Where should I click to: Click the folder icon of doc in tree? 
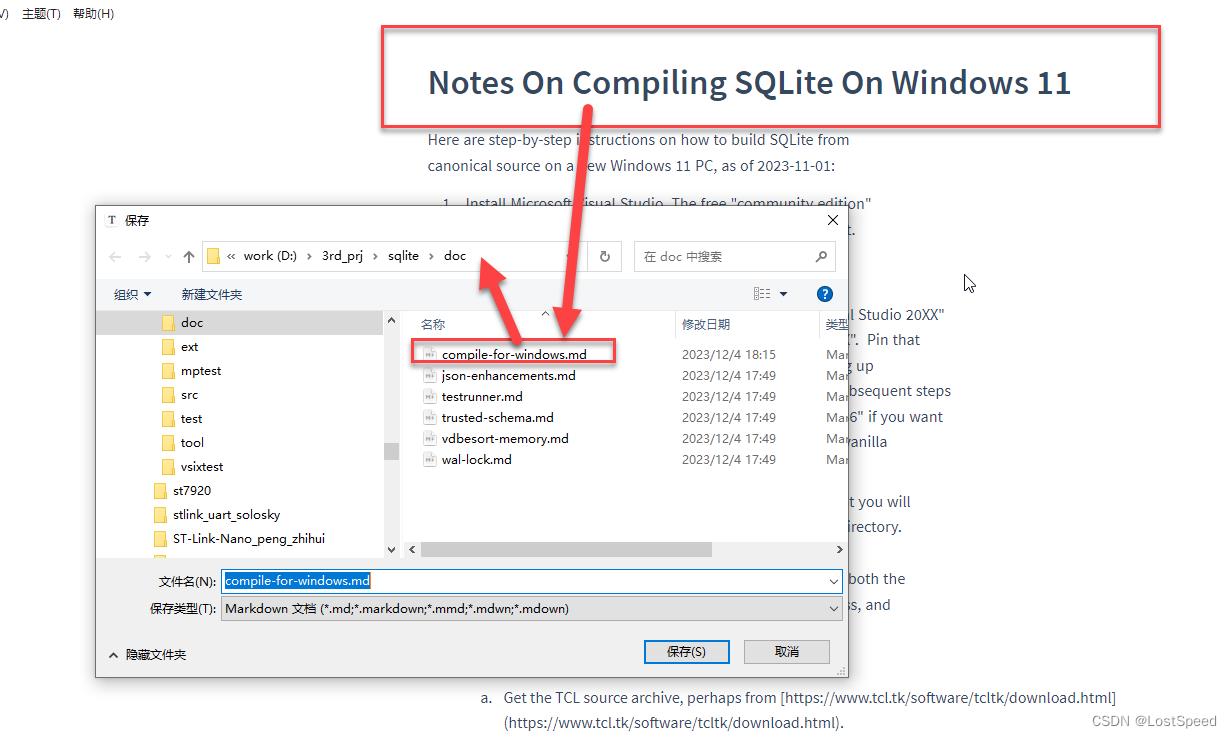point(168,323)
